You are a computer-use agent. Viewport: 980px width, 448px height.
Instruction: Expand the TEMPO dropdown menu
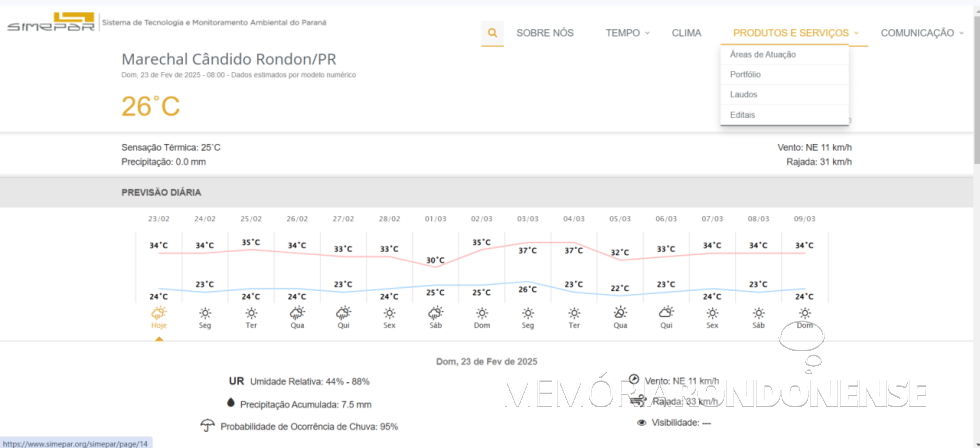pyautogui.click(x=627, y=33)
